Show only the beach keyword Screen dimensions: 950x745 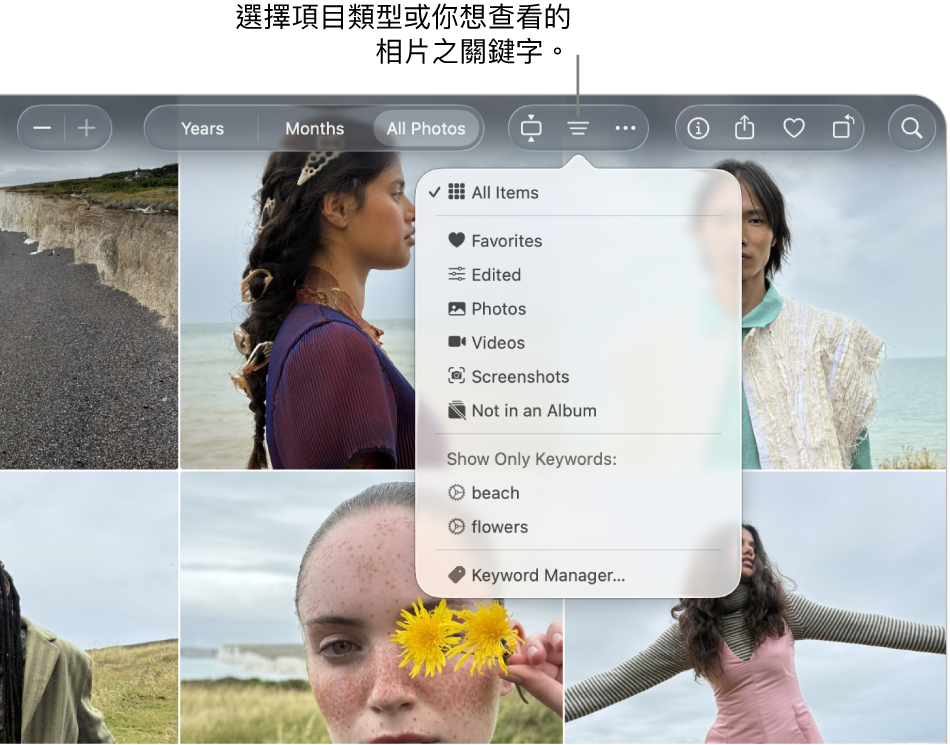[578, 493]
